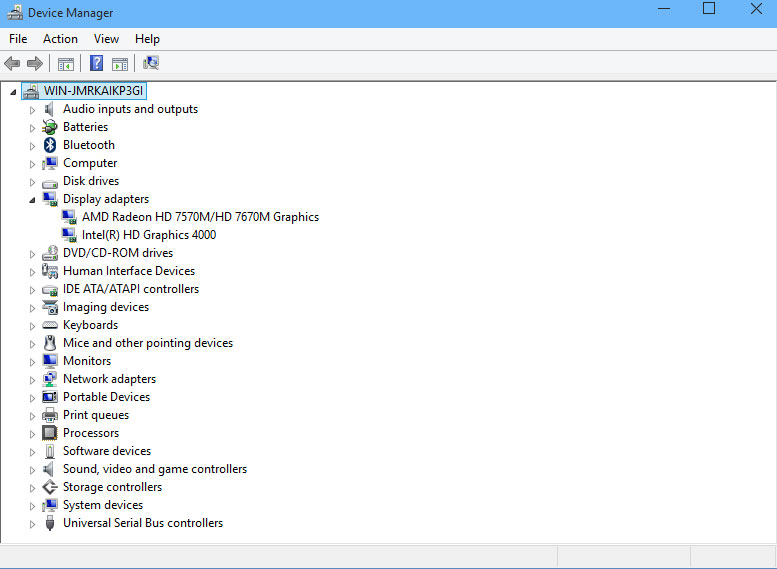The height and width of the screenshot is (569, 777).
Task: Open the File menu
Action: (18, 39)
